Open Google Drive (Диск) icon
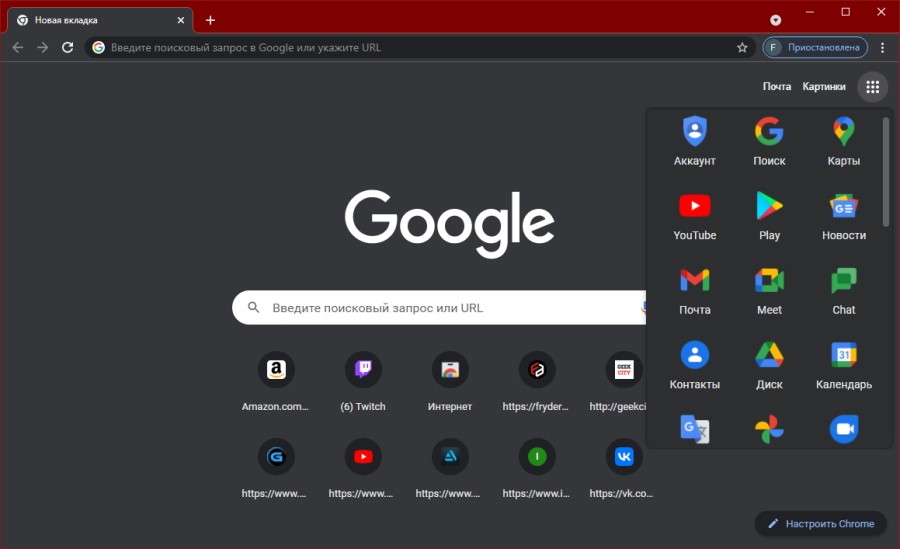The height and width of the screenshot is (549, 900). pyautogui.click(x=769, y=355)
